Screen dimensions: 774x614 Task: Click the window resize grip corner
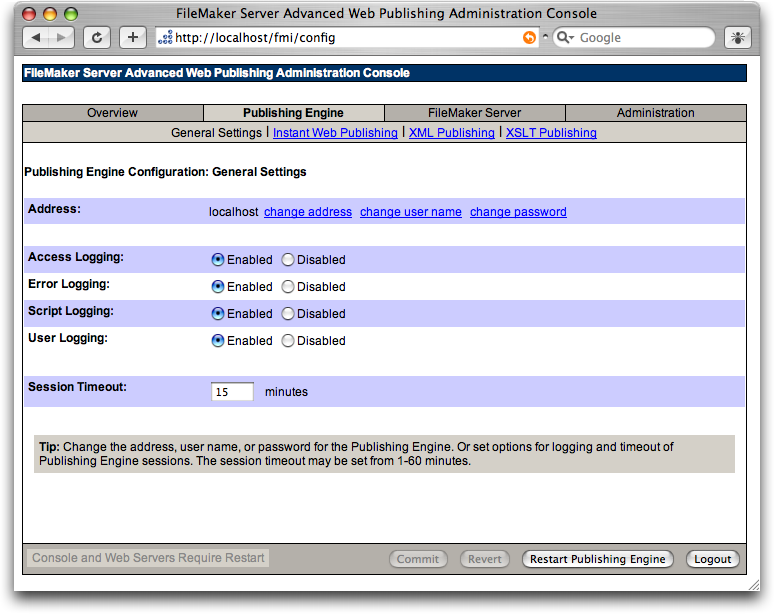754,585
